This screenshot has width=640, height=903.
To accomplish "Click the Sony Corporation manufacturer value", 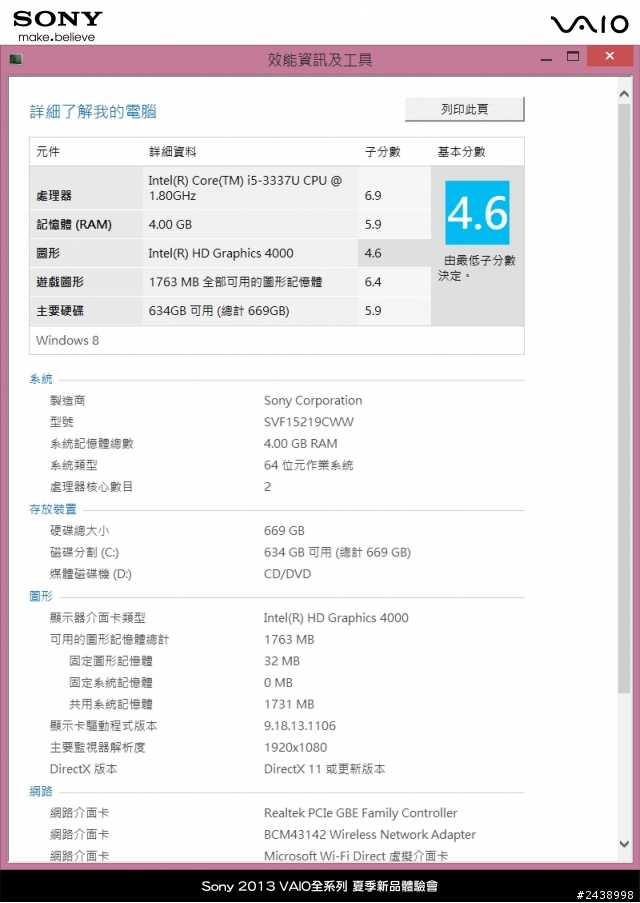I will 313,400.
